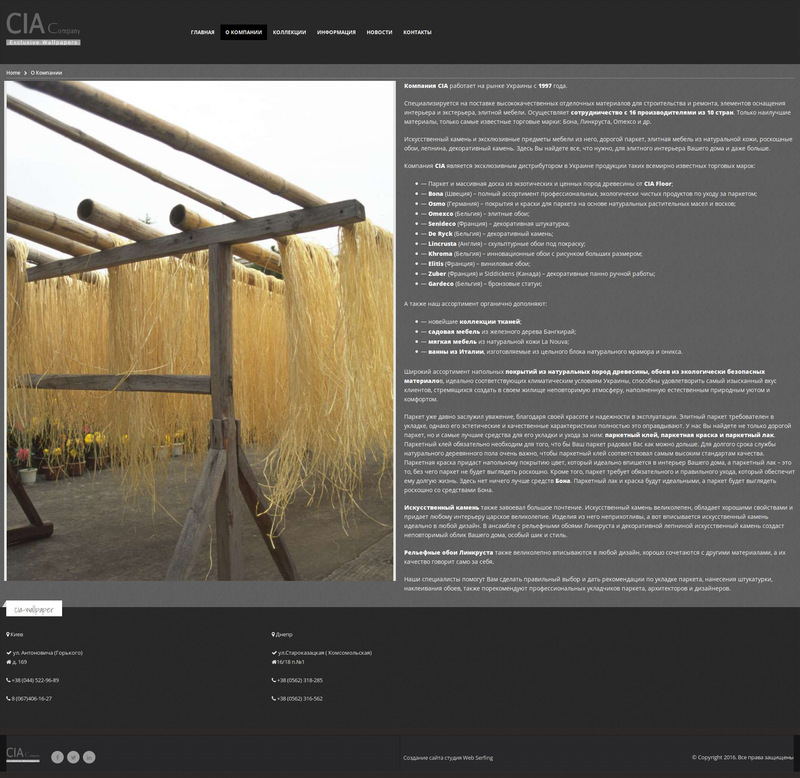Click the Создание сайта студия Web Serfing link
This screenshot has width=800, height=778.
[x=448, y=758]
